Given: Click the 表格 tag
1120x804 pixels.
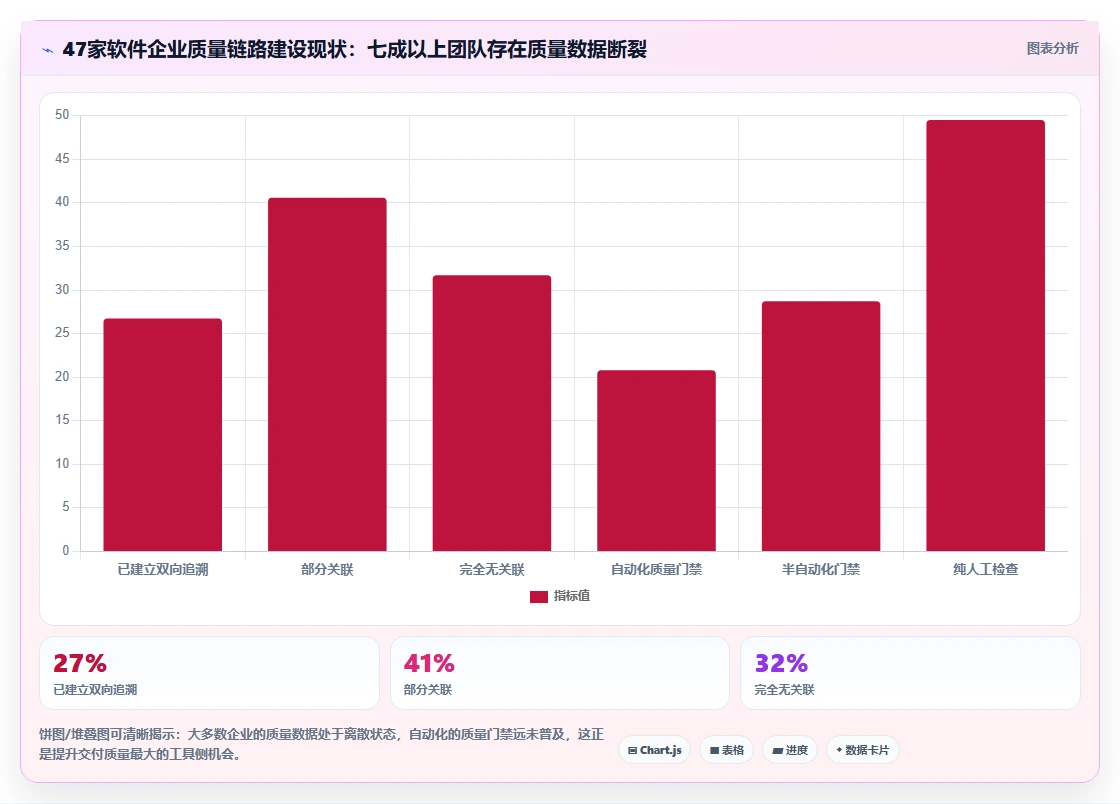Looking at the screenshot, I should [x=726, y=750].
